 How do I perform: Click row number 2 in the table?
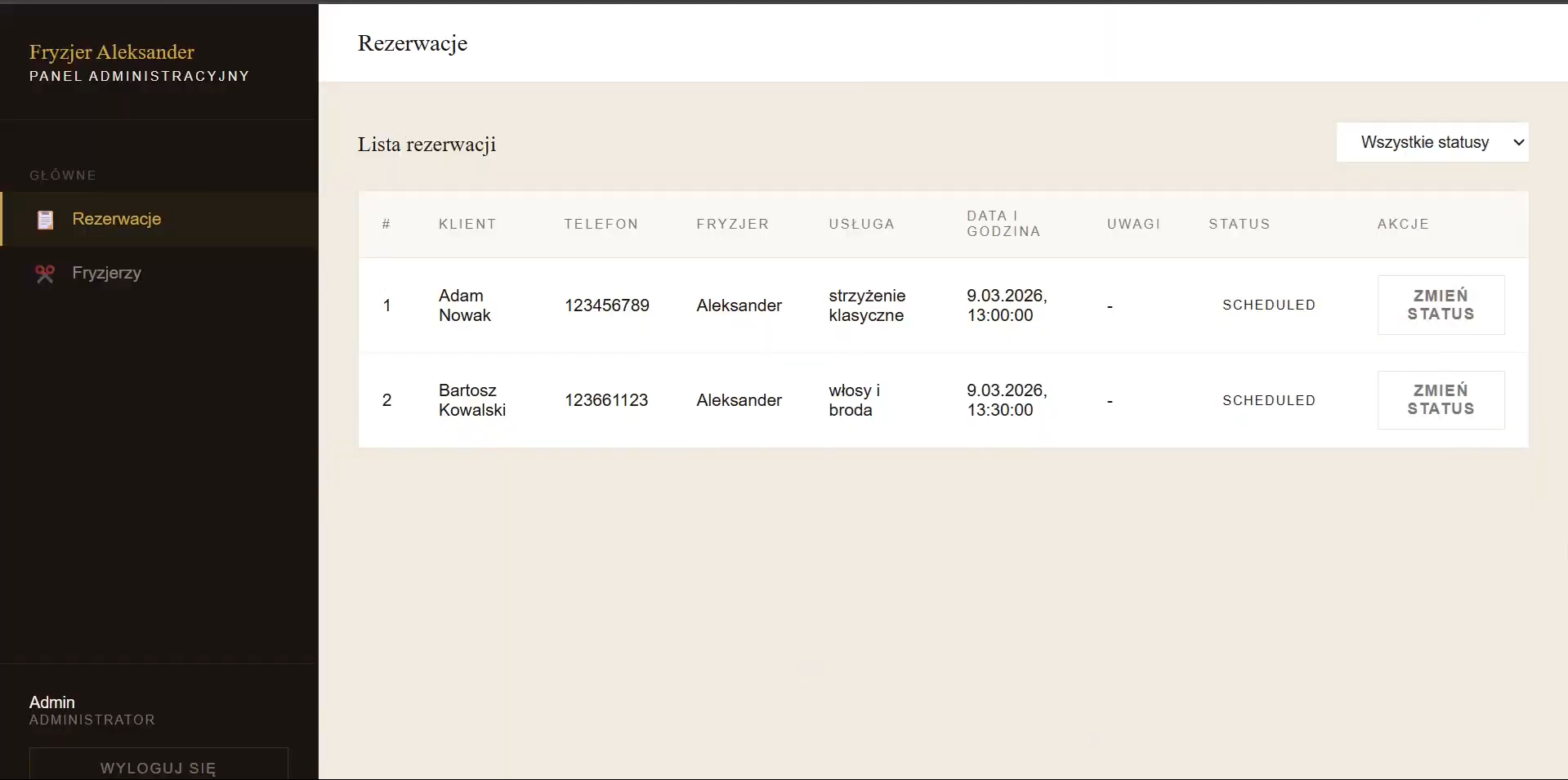[386, 400]
